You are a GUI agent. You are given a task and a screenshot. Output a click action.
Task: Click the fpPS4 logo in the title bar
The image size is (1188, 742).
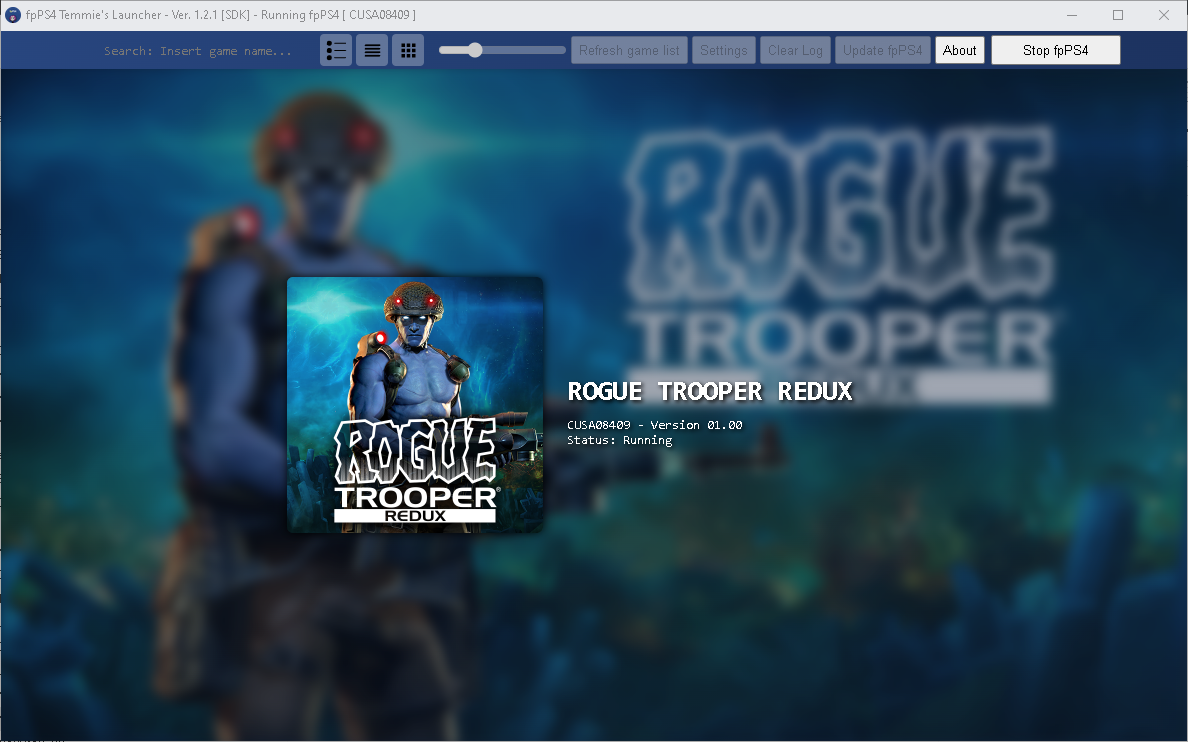11,14
